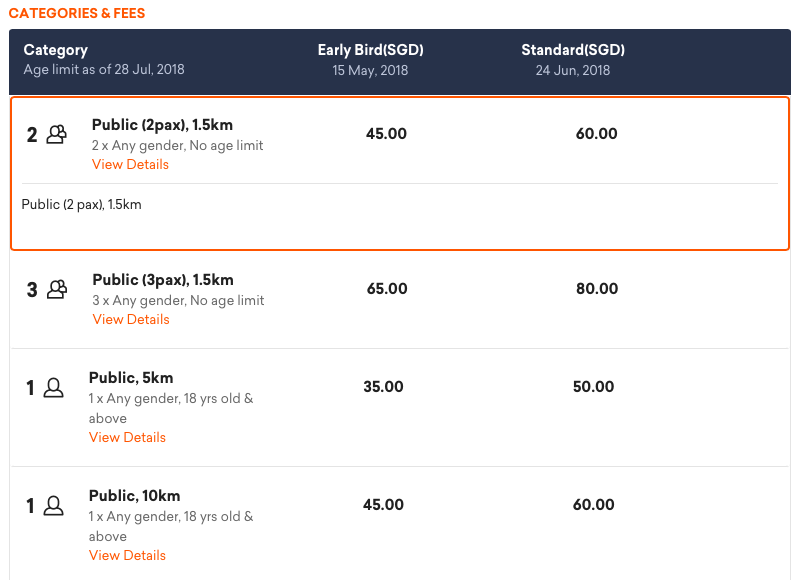Click the Early Bird(SGD) column header
Viewport: 811px width, 580px height.
click(371, 50)
